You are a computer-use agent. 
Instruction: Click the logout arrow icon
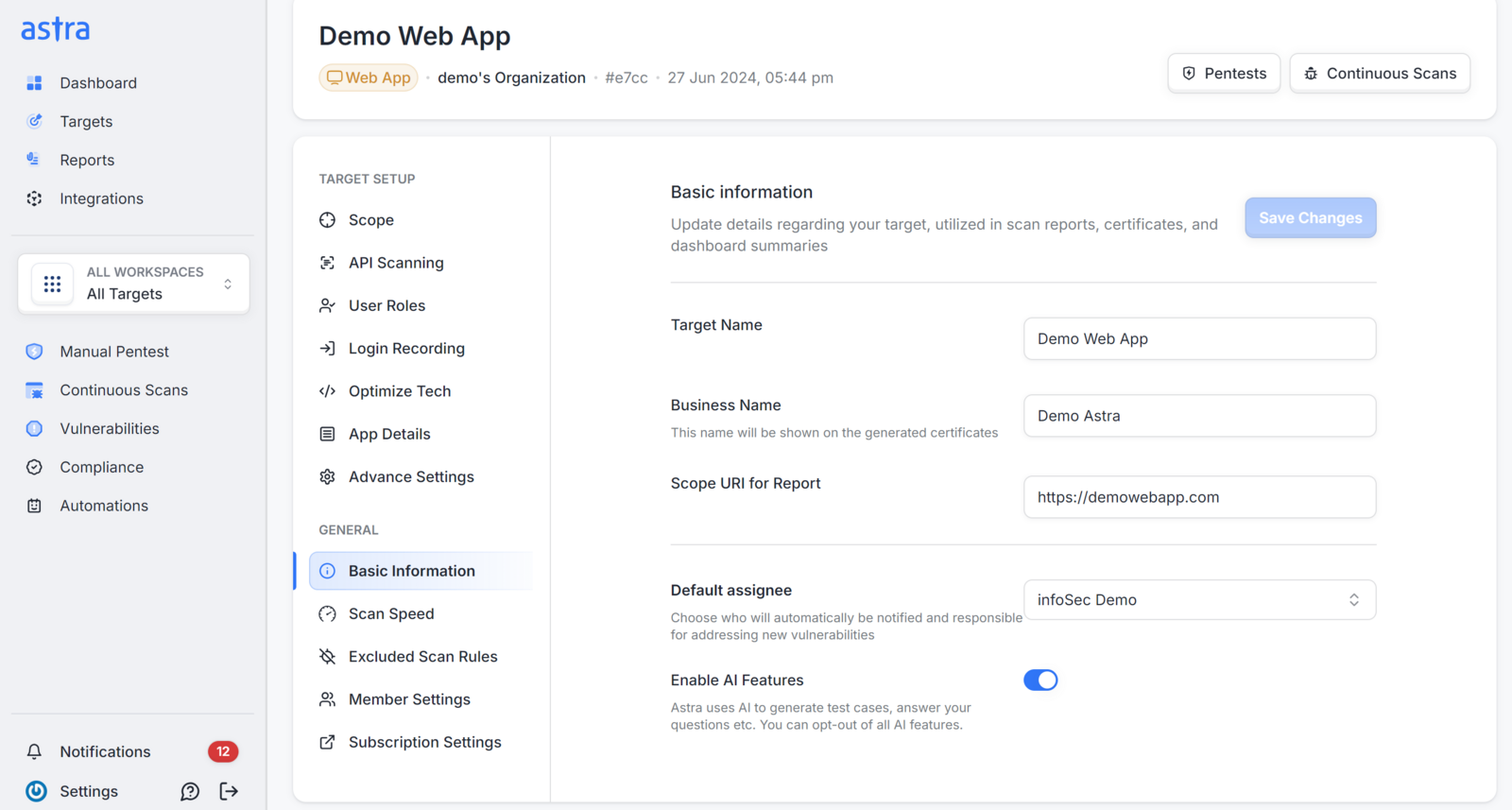pyautogui.click(x=229, y=791)
